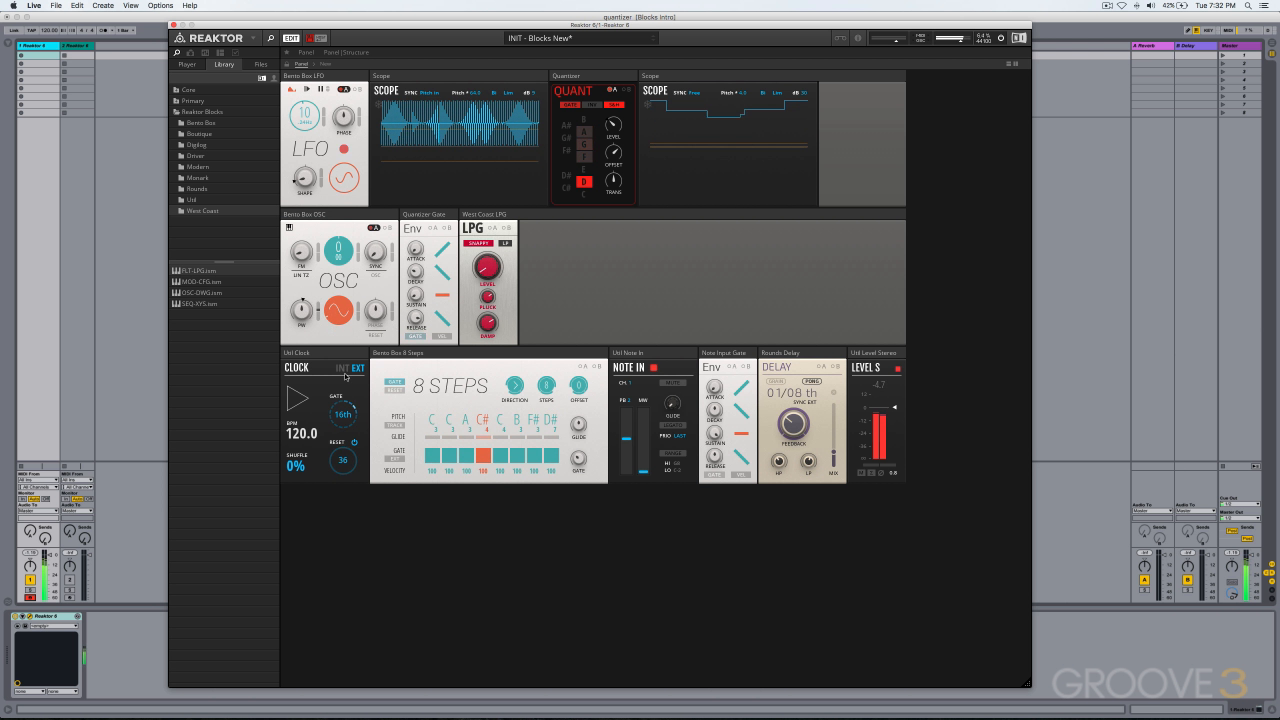Viewport: 1280px width, 720px height.
Task: Switch the Clock sync from INT to EXT
Action: click(x=358, y=368)
